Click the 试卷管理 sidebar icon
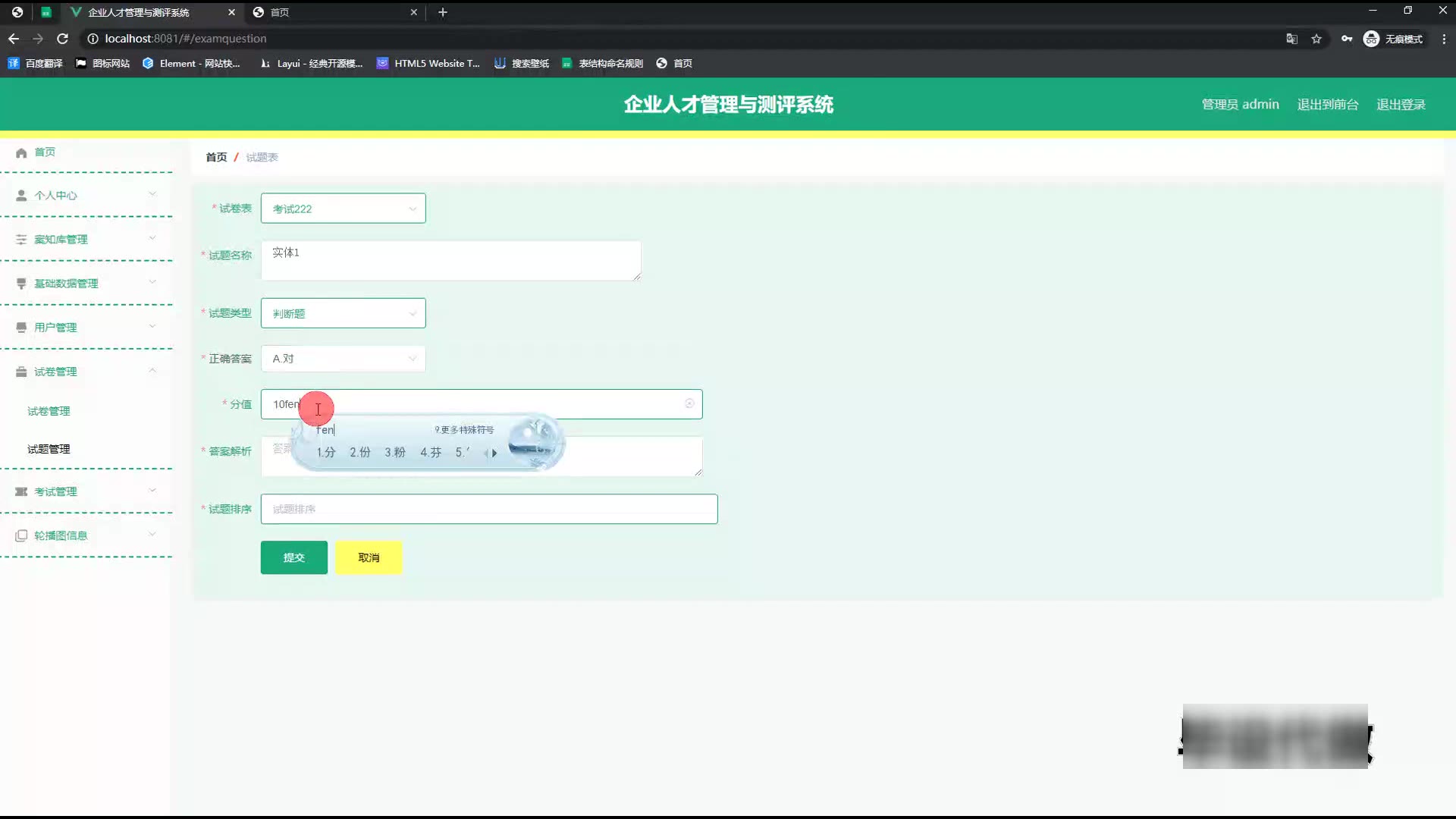The image size is (1456, 819). (21, 372)
